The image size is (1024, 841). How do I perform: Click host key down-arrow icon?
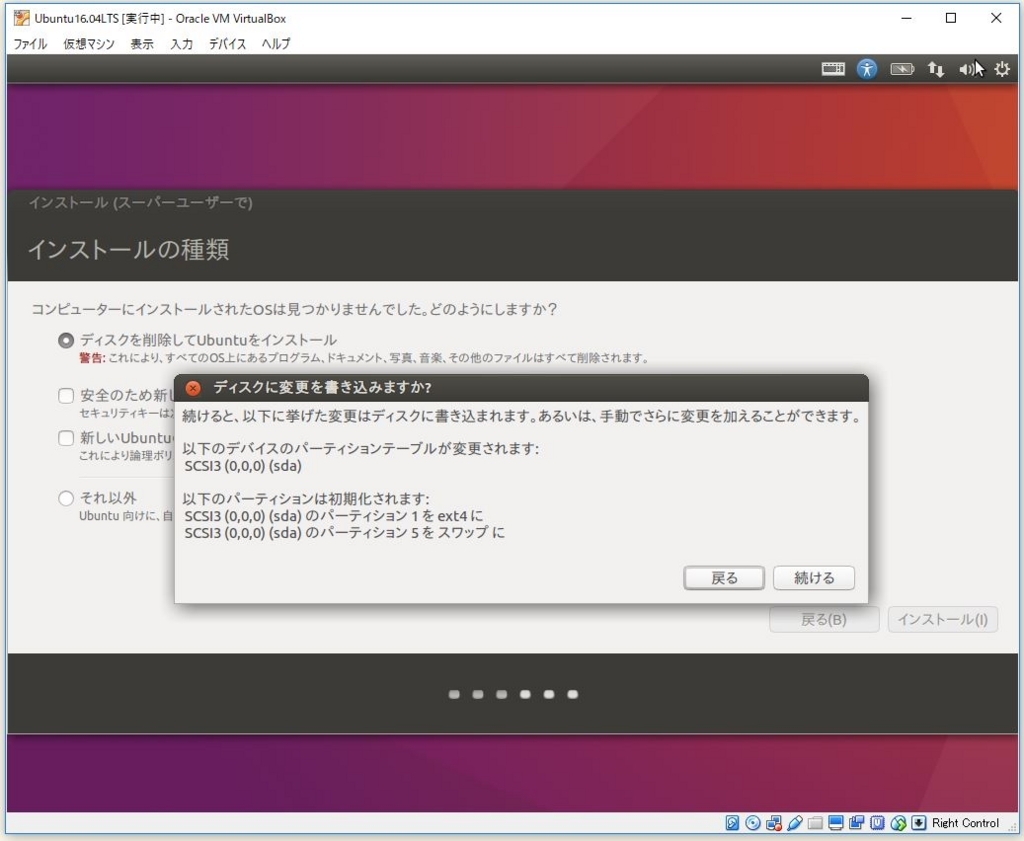pyautogui.click(x=919, y=823)
